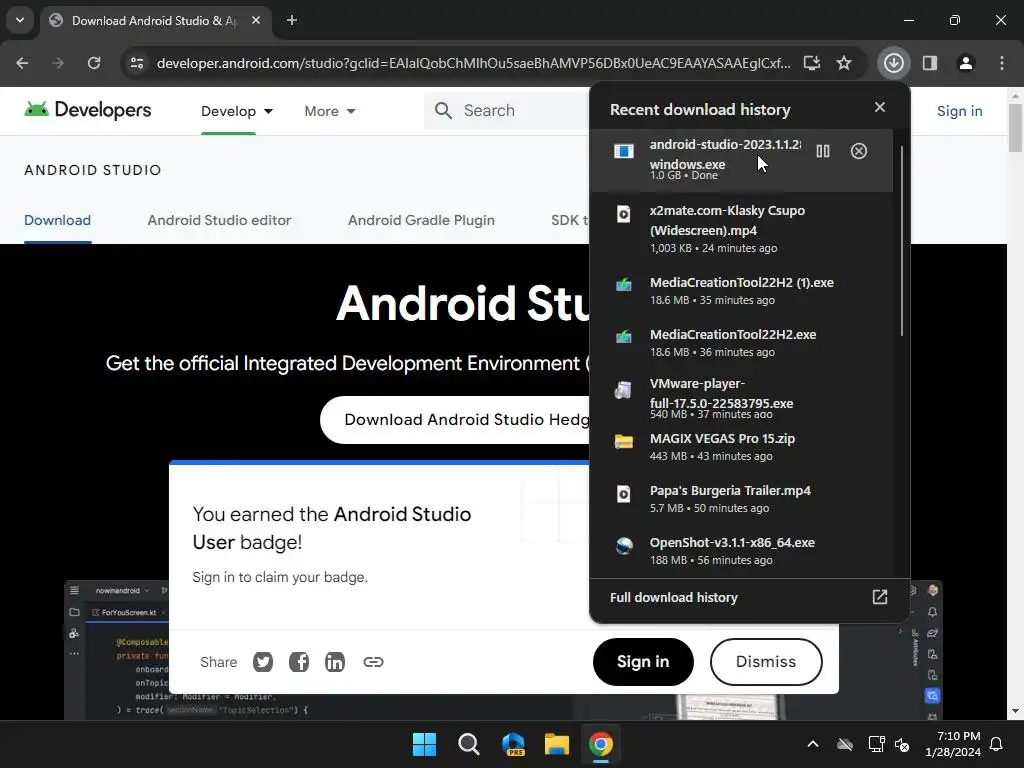The height and width of the screenshot is (768, 1024).
Task: Share on Twitter icon
Action: (263, 662)
